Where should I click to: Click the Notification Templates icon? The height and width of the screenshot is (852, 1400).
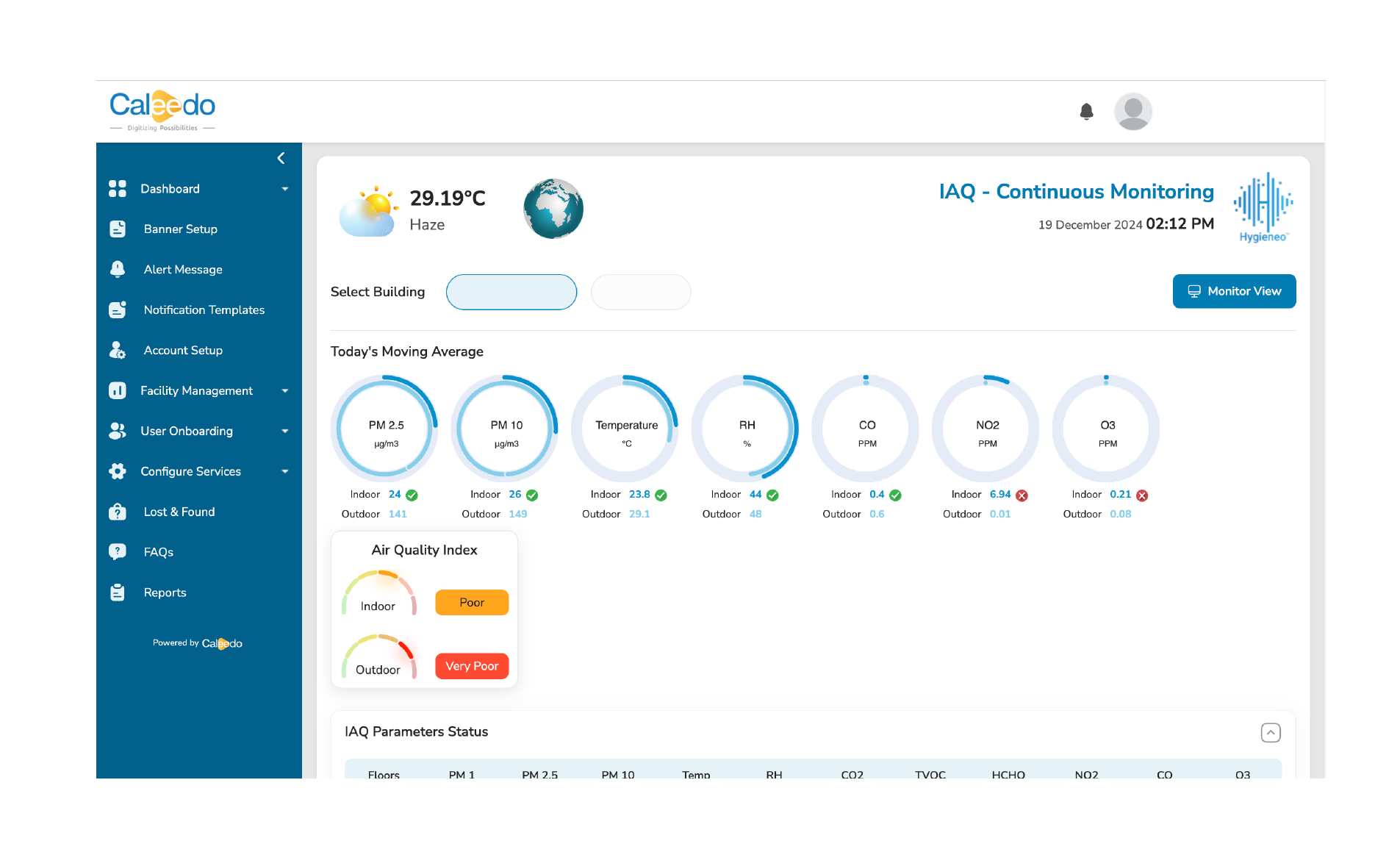tap(118, 310)
